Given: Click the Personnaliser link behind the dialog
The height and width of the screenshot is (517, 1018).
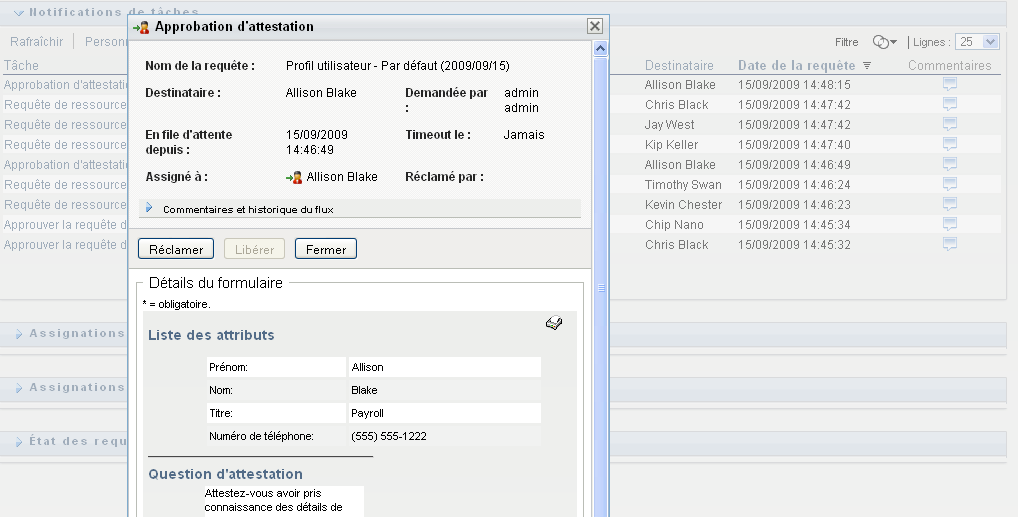Looking at the screenshot, I should coord(106,42).
